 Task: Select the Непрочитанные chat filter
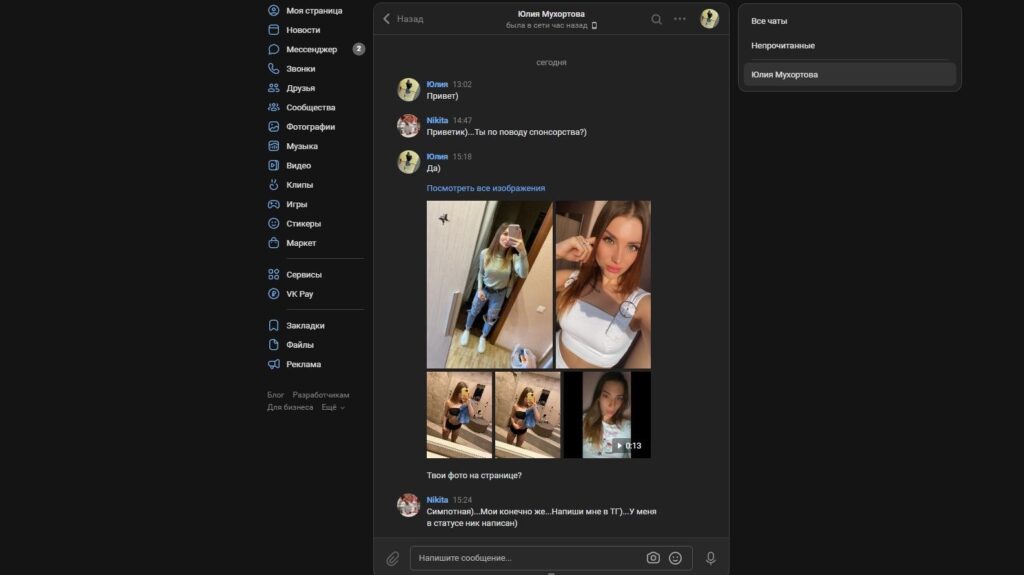click(783, 46)
